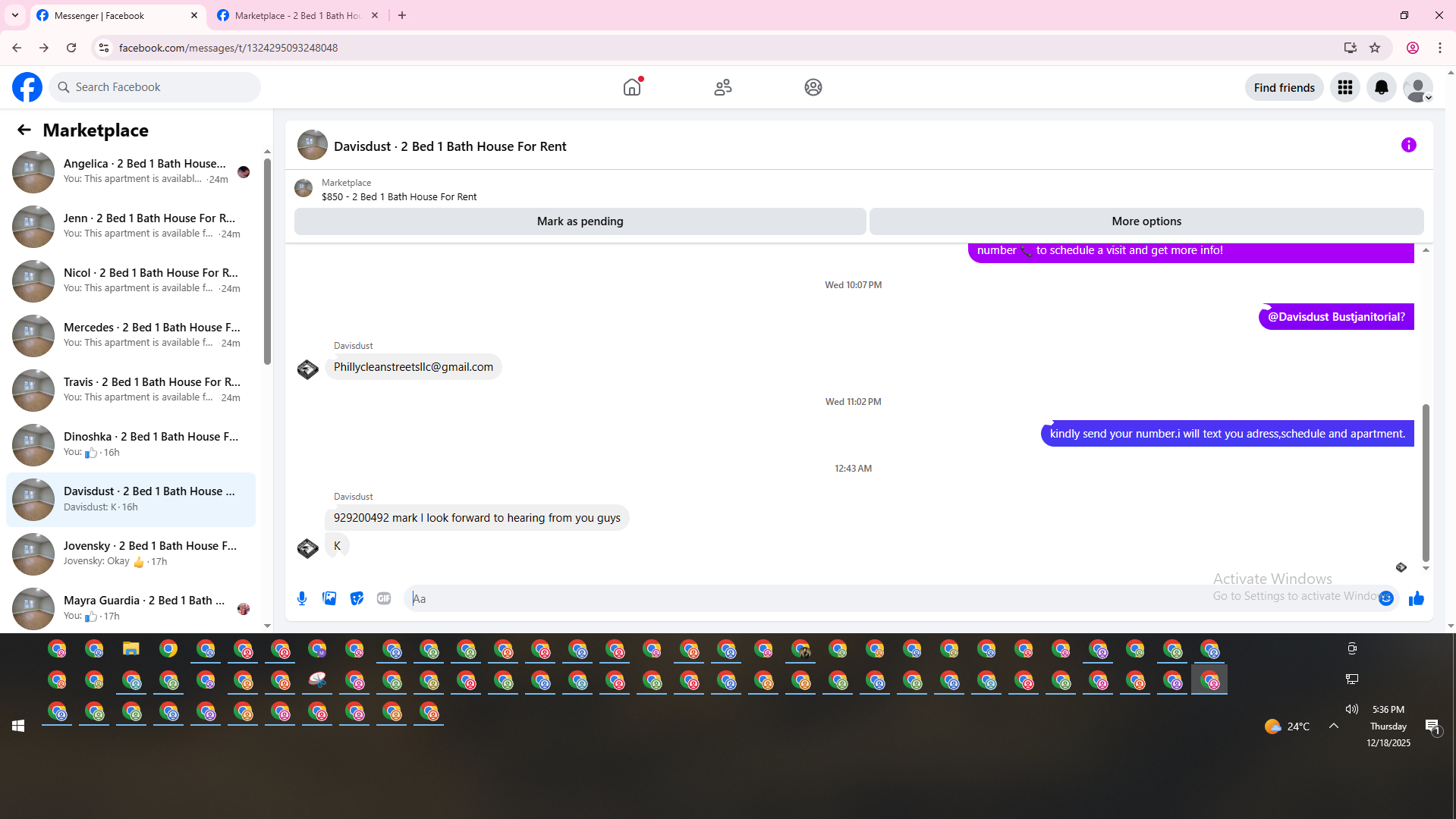1456x819 pixels.
Task: Click the Find friends button
Action: tap(1285, 87)
